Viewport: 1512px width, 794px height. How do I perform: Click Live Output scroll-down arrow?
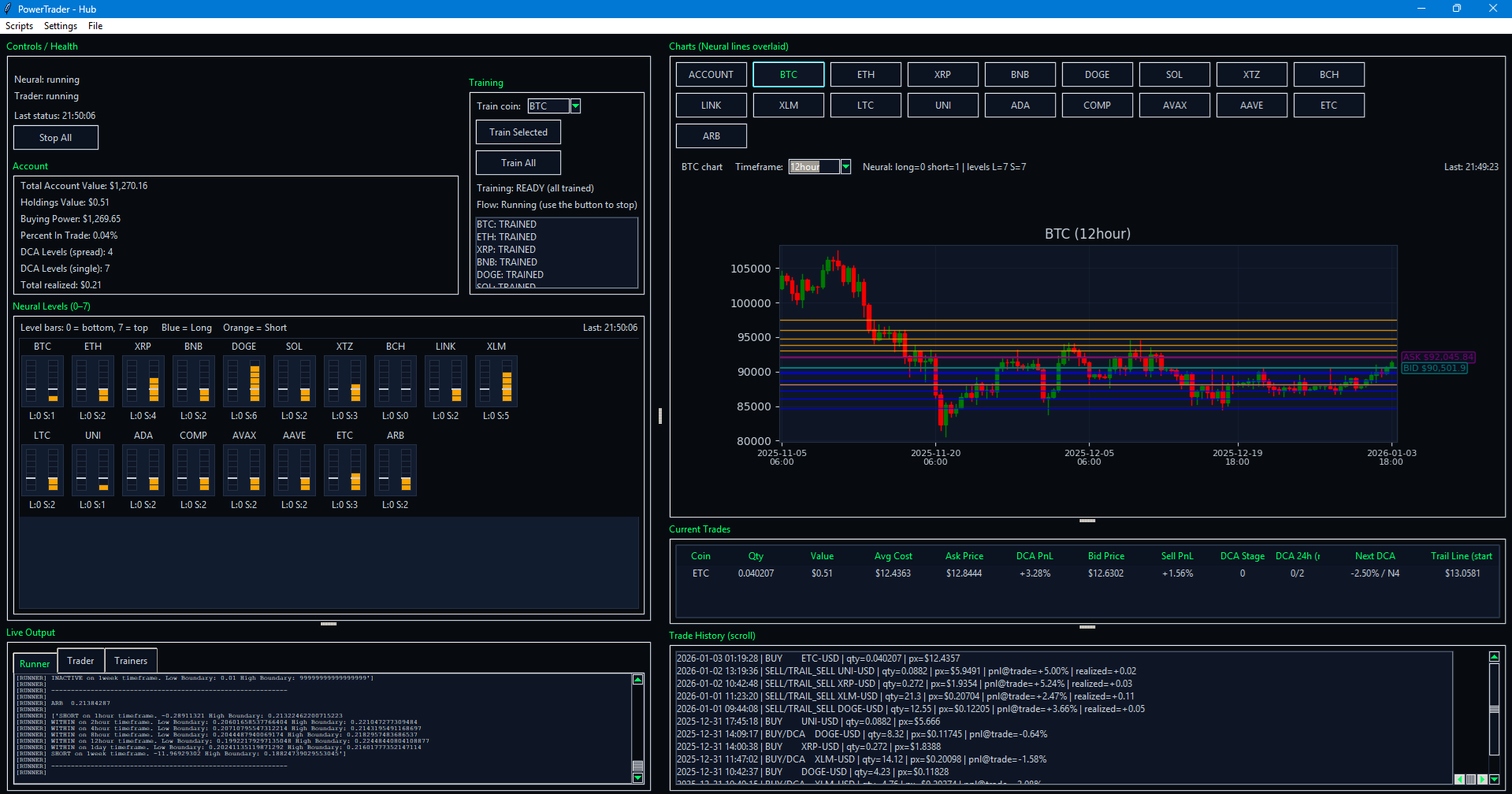pyautogui.click(x=638, y=778)
